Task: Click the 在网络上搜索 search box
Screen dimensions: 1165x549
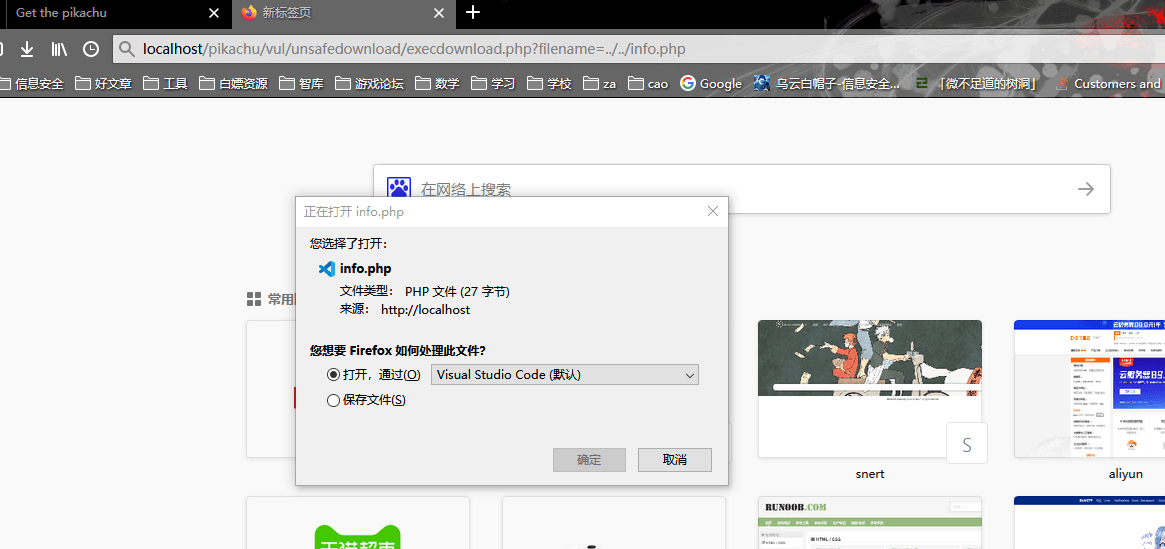Action: [741, 189]
